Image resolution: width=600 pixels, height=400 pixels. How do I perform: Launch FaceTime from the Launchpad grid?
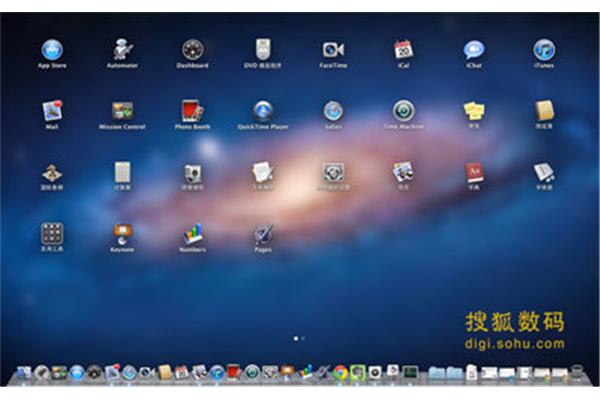[x=333, y=50]
